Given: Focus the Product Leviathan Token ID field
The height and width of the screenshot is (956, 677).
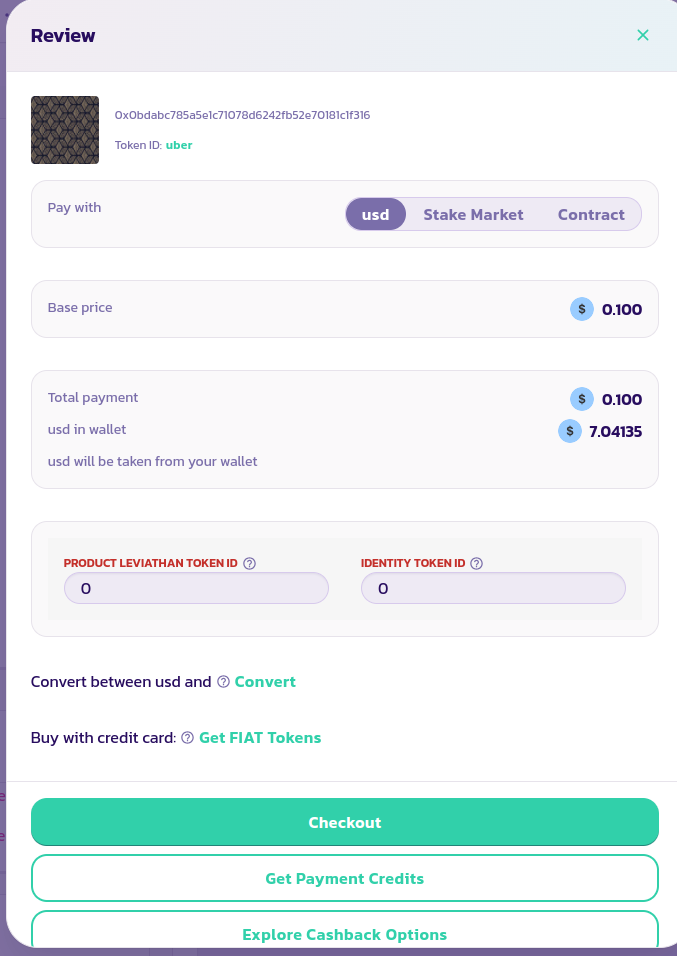Looking at the screenshot, I should pyautogui.click(x=196, y=588).
